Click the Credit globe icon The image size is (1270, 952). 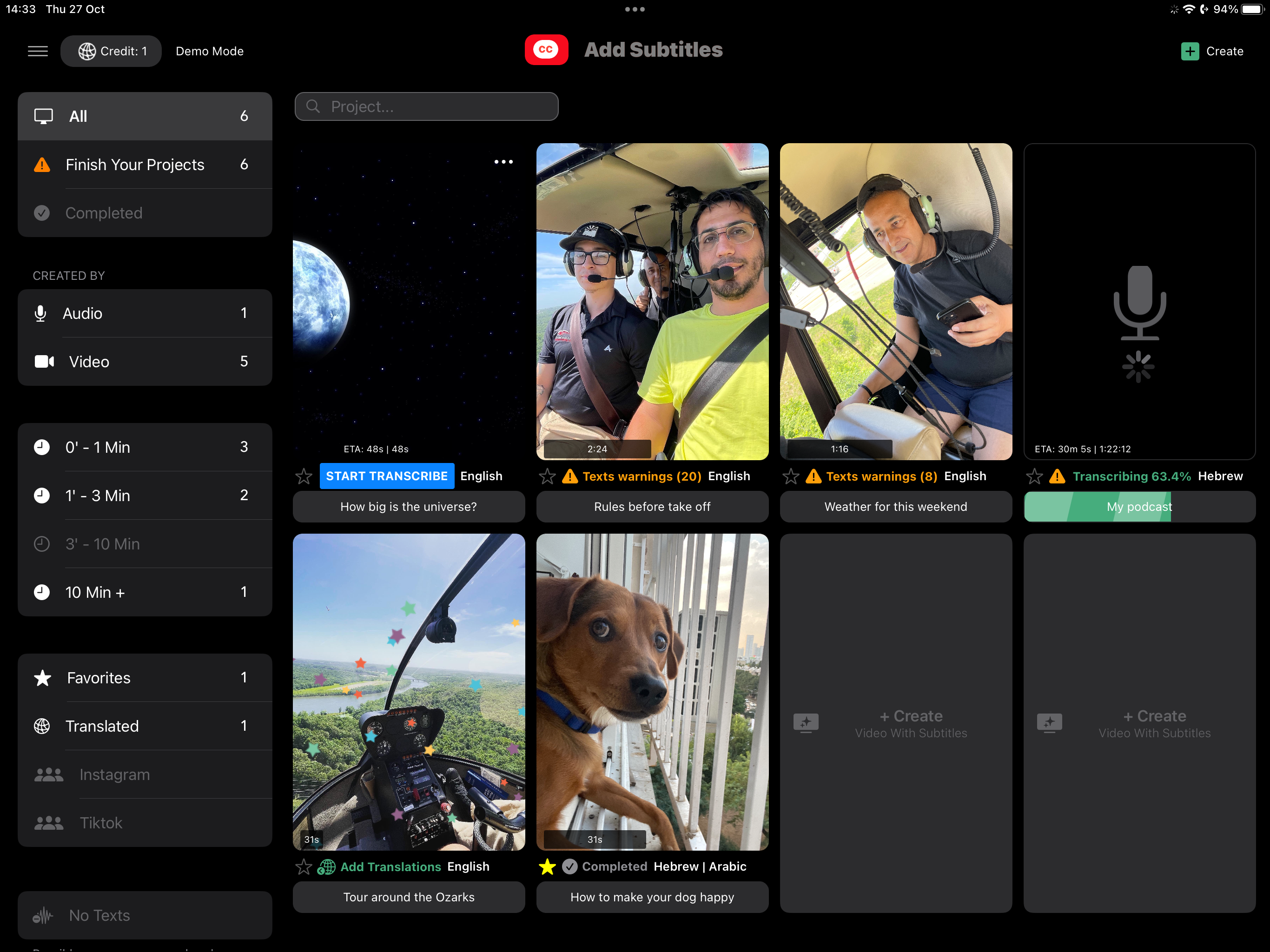click(x=87, y=51)
